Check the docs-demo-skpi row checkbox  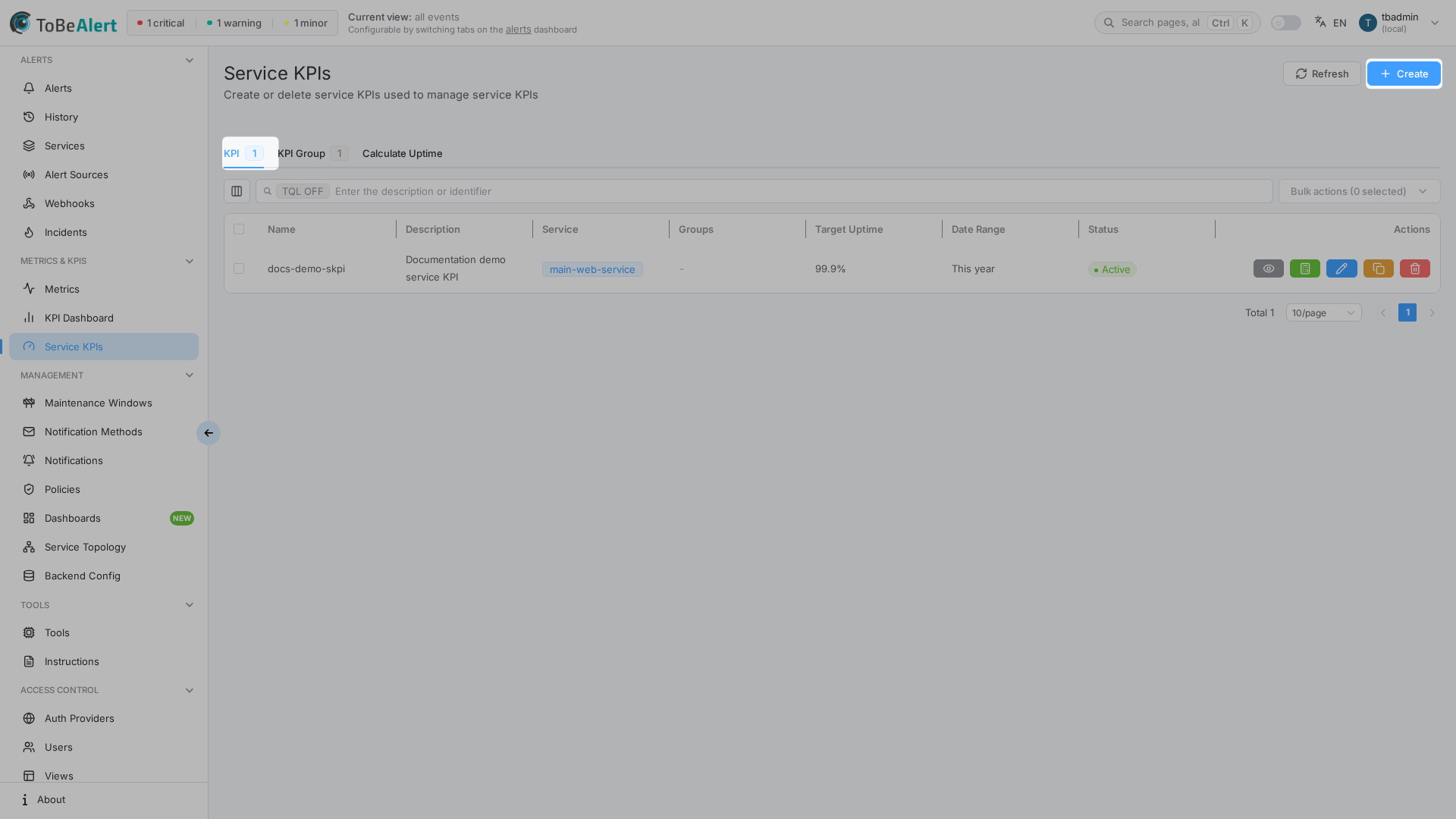[239, 268]
